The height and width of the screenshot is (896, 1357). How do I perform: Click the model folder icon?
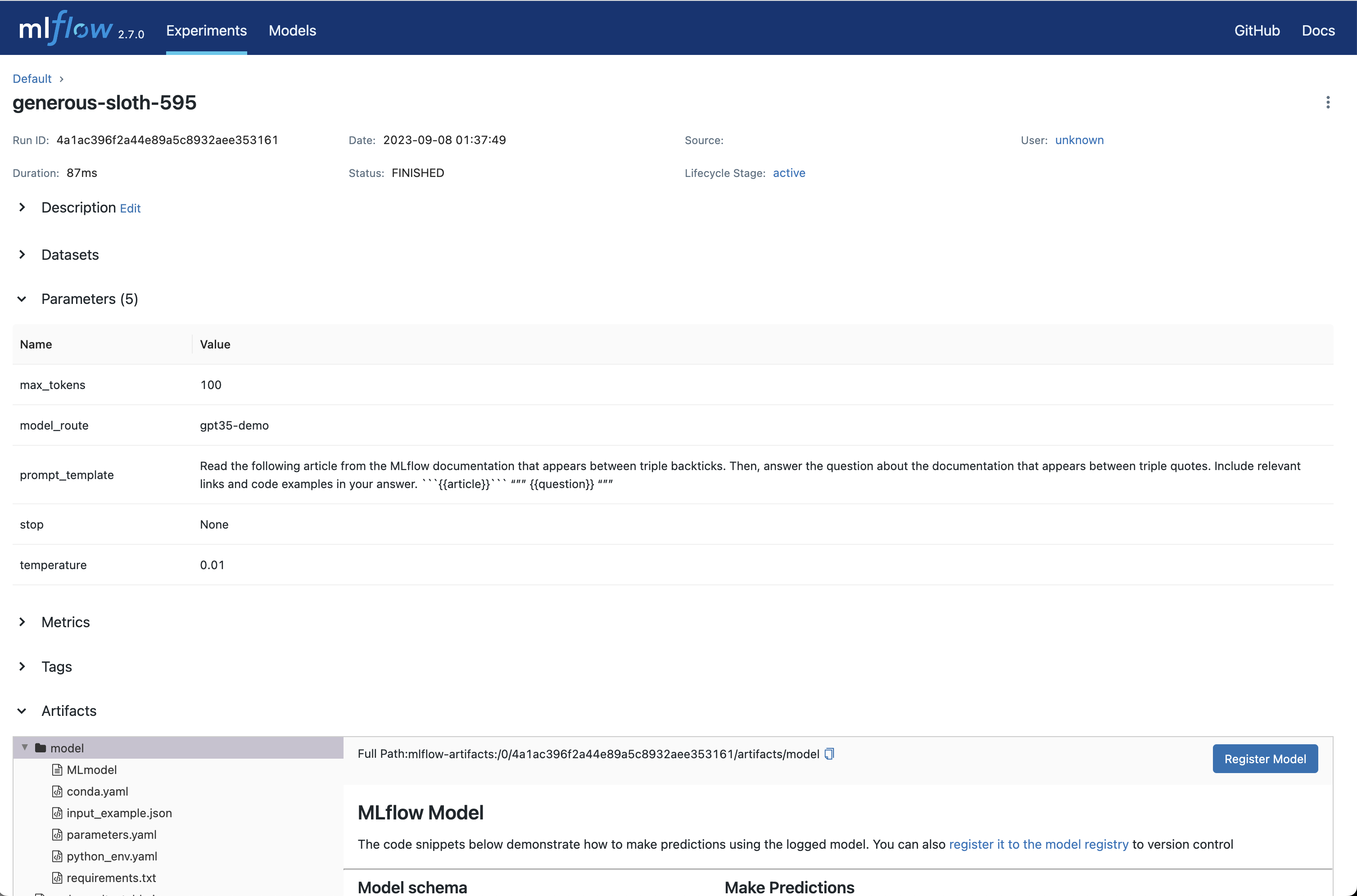[41, 748]
